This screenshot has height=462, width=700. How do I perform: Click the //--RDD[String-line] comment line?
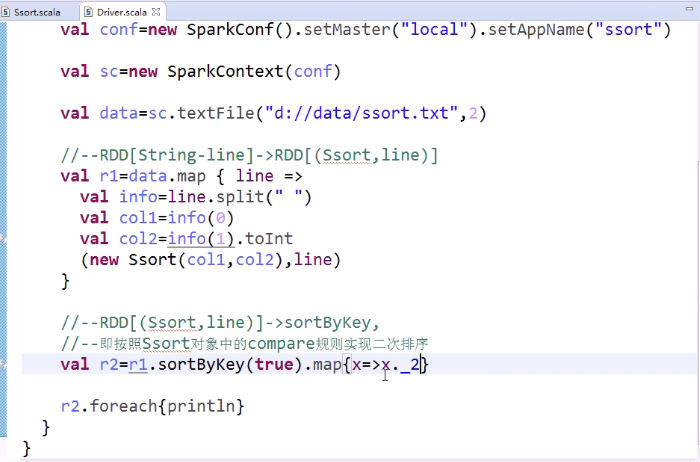point(249,155)
